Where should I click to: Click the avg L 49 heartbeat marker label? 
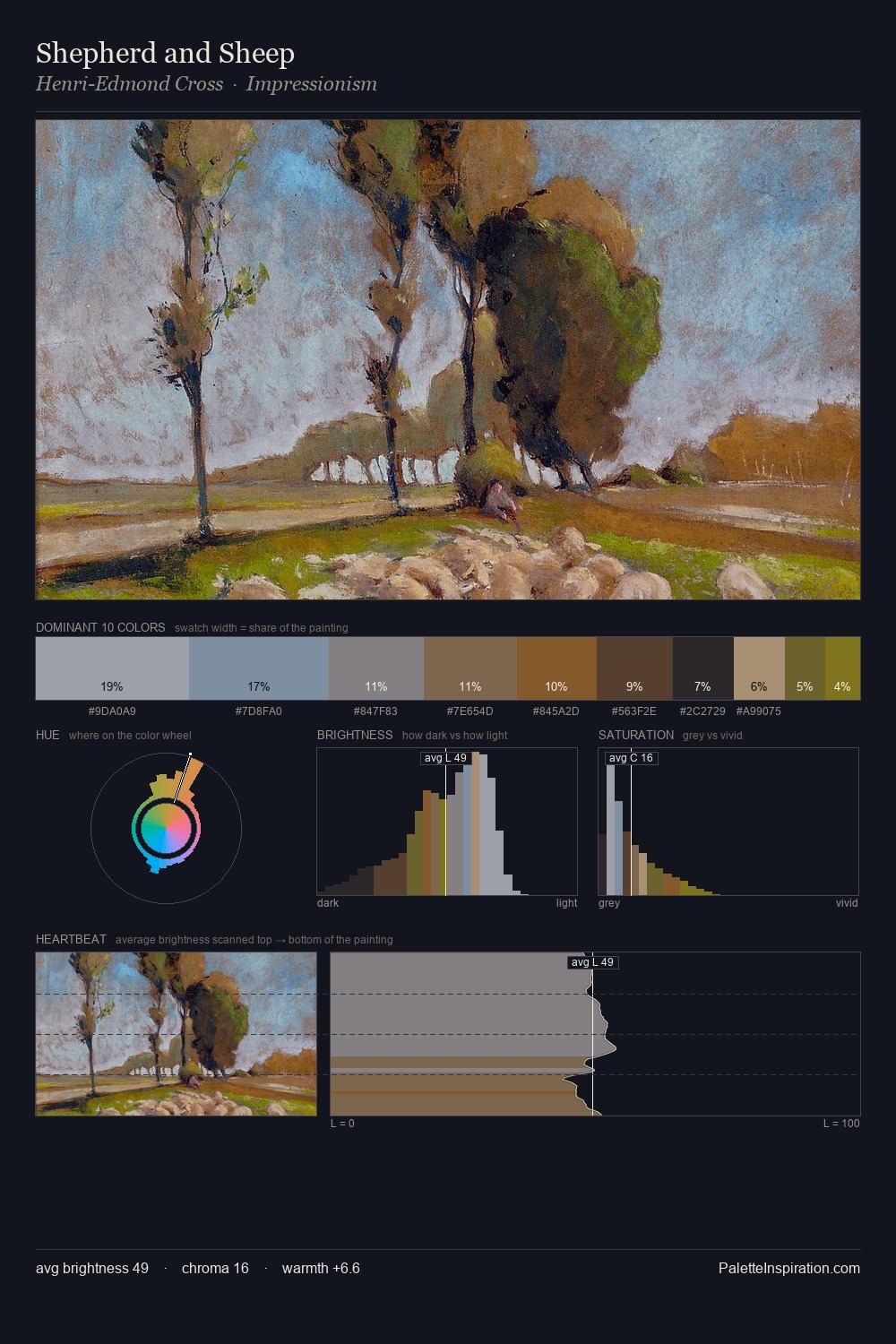(592, 962)
